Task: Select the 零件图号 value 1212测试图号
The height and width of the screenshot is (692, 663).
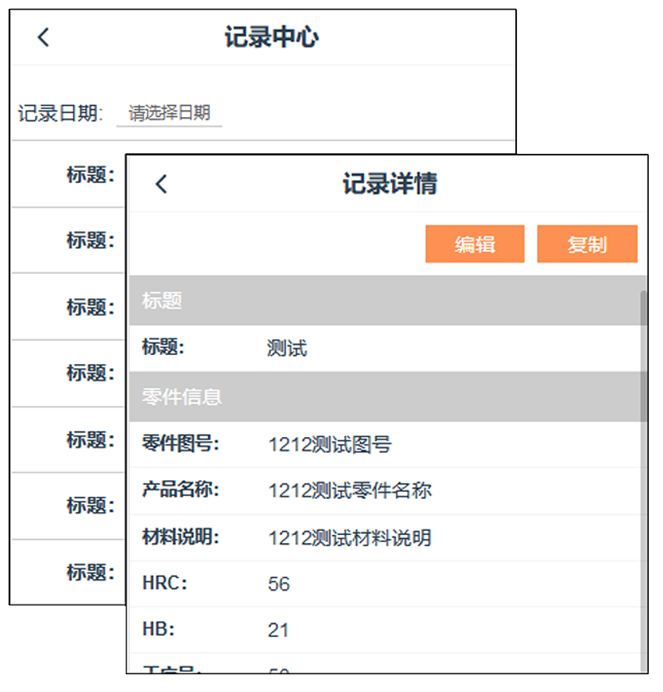Action: click(329, 445)
